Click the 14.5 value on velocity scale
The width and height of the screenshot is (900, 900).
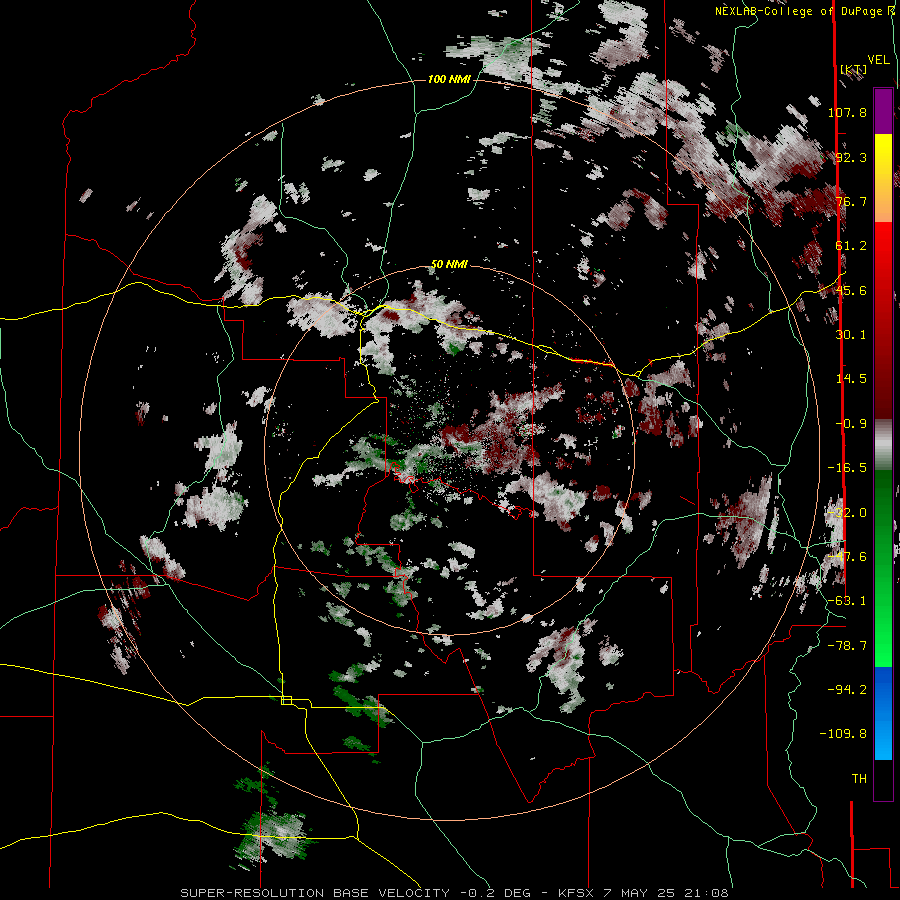(x=851, y=379)
